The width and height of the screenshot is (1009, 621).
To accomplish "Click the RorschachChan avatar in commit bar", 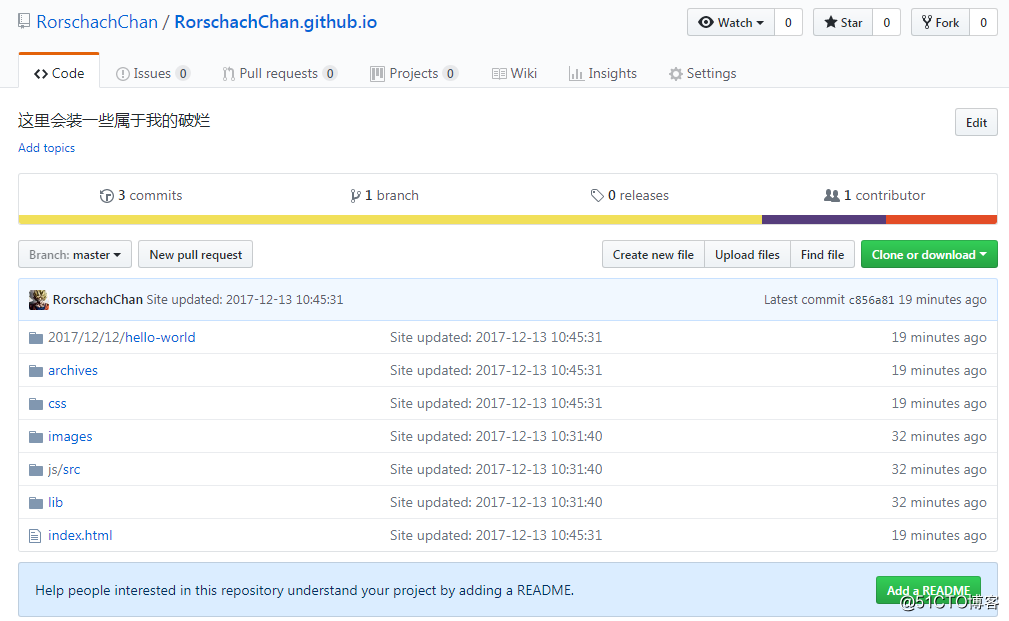I will click(x=39, y=300).
